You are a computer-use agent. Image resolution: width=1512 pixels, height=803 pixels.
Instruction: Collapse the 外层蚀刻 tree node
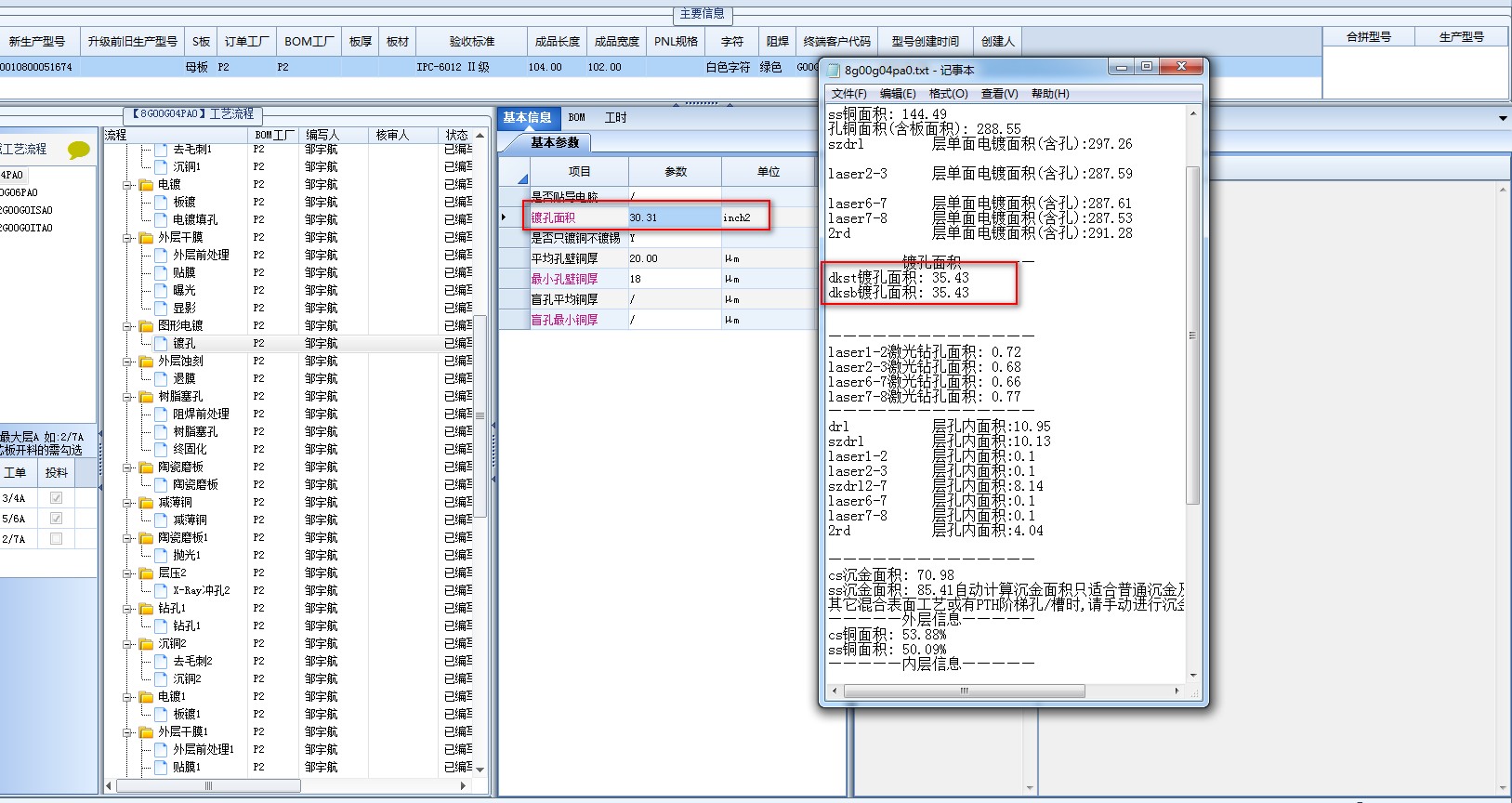coord(127,362)
